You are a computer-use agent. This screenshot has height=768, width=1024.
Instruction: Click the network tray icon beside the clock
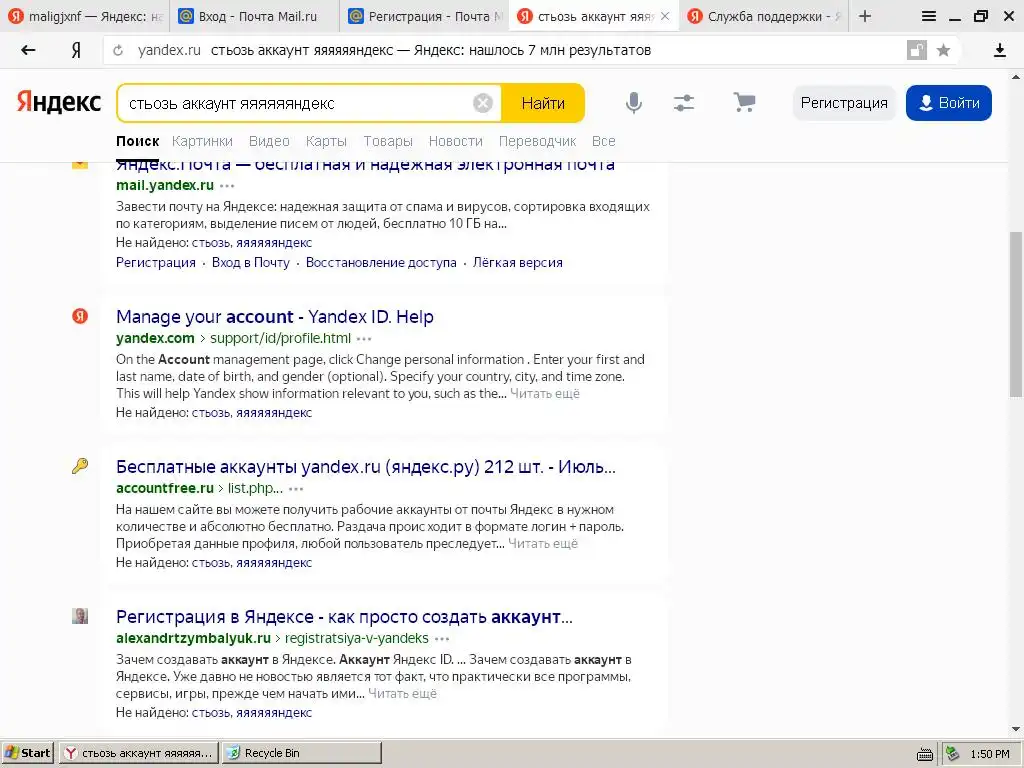(953, 754)
